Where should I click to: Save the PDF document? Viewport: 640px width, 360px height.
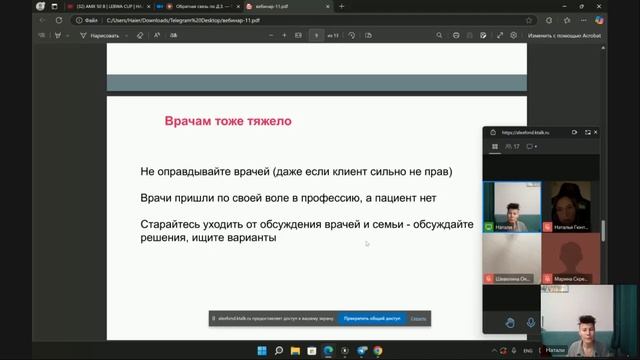[x=470, y=36]
